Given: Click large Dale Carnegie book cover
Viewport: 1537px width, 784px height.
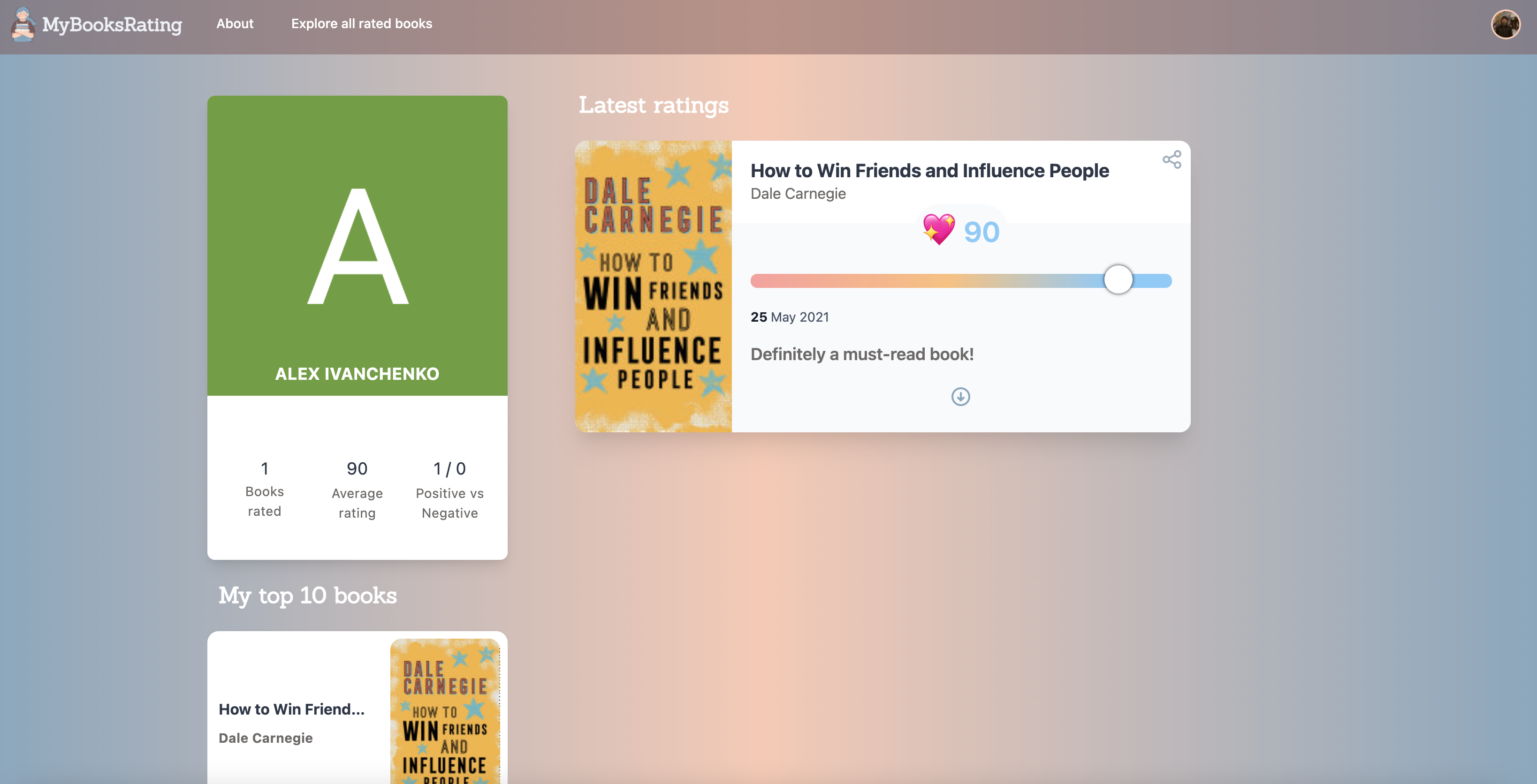Looking at the screenshot, I should (653, 286).
